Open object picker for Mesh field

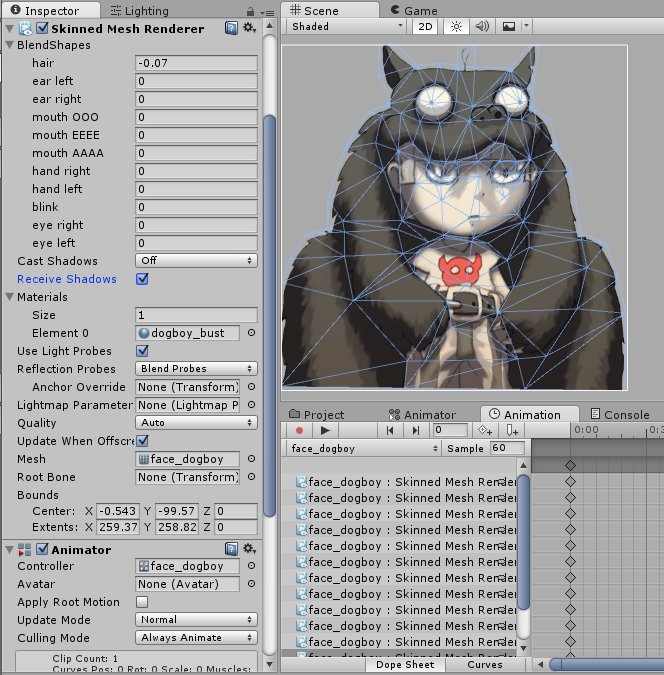pos(251,459)
